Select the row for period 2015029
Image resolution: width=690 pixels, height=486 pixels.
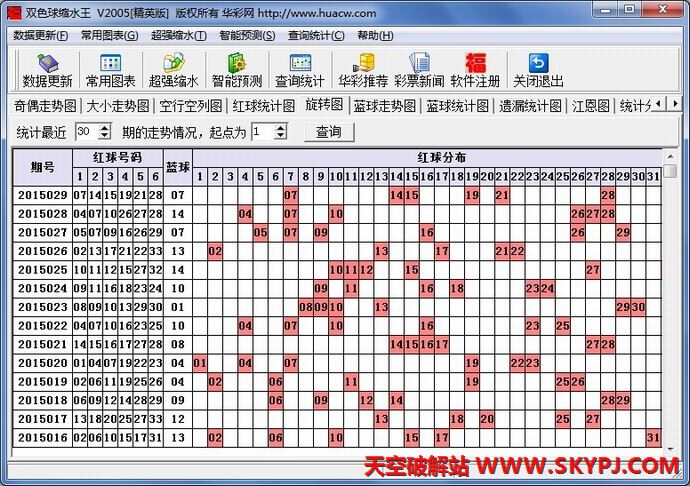click(x=42, y=195)
